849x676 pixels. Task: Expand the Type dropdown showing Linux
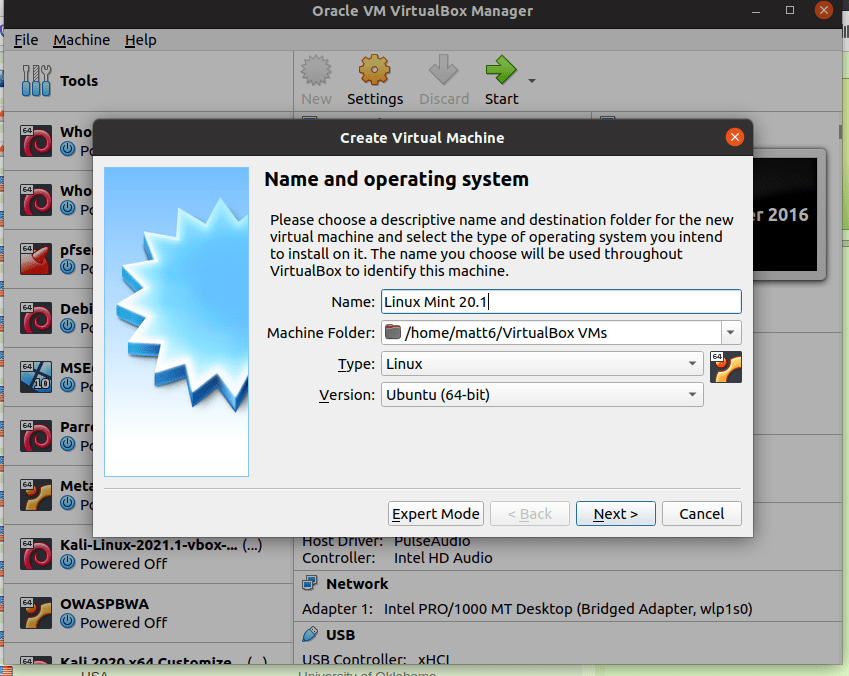(541, 364)
